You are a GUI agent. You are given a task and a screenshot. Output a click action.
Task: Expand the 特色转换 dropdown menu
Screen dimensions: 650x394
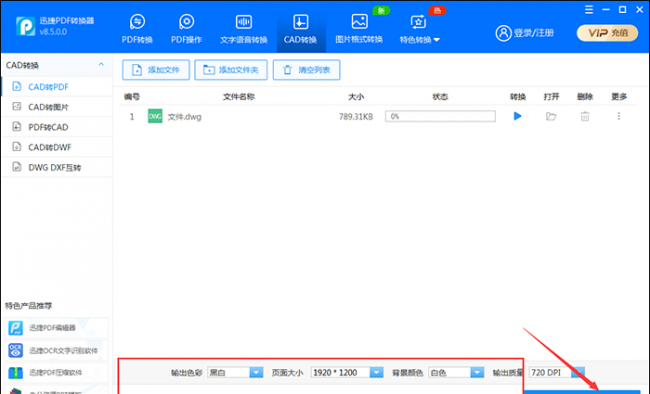click(419, 29)
